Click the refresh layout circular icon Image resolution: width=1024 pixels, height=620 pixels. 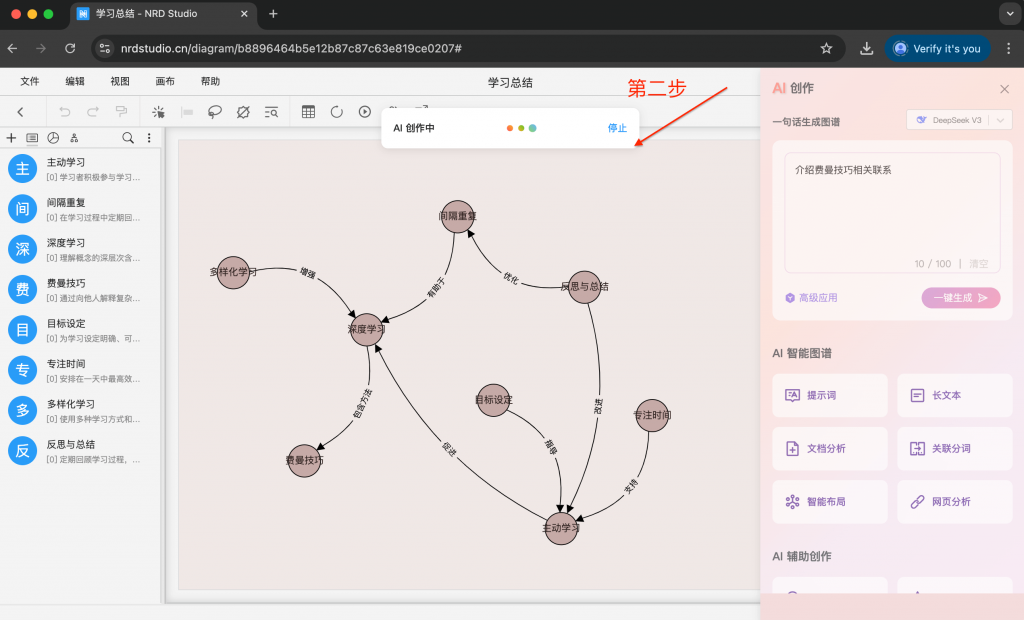tap(336, 112)
